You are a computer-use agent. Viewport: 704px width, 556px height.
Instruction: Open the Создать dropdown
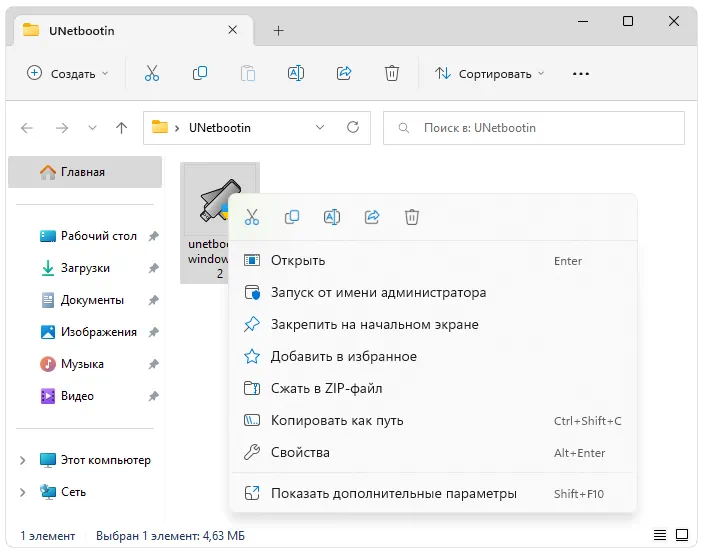(67, 73)
